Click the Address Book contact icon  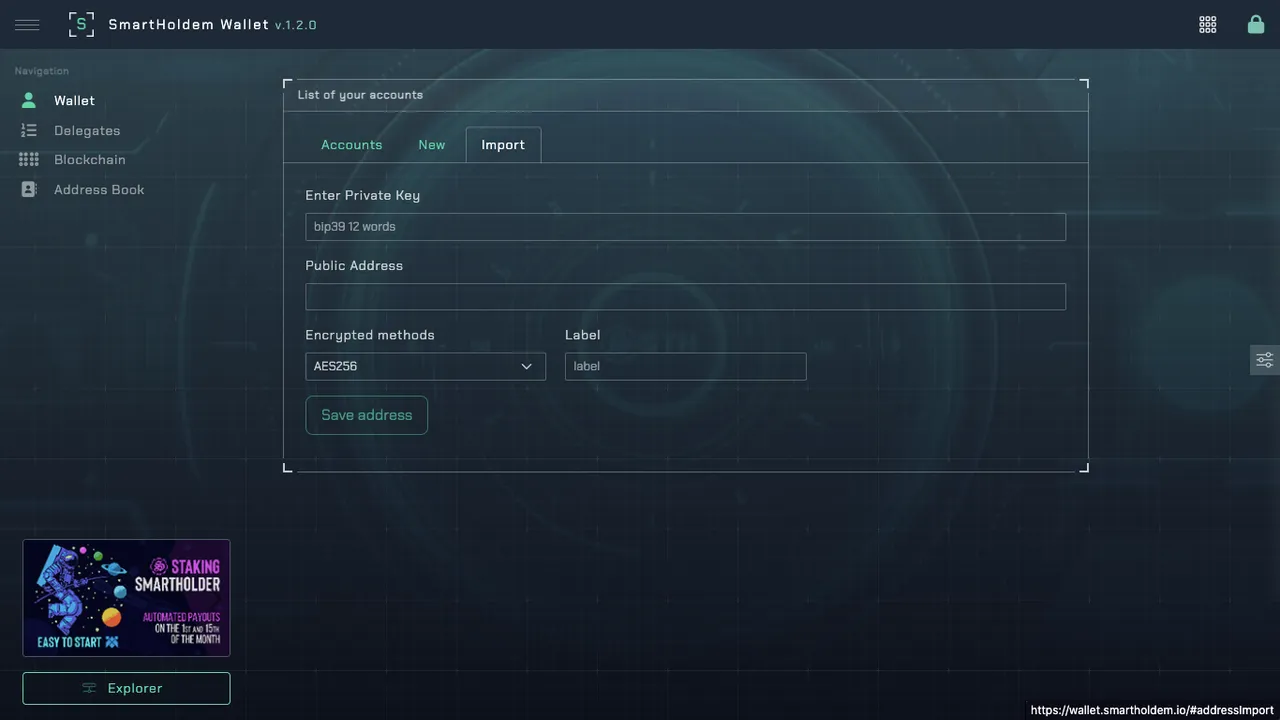(29, 189)
